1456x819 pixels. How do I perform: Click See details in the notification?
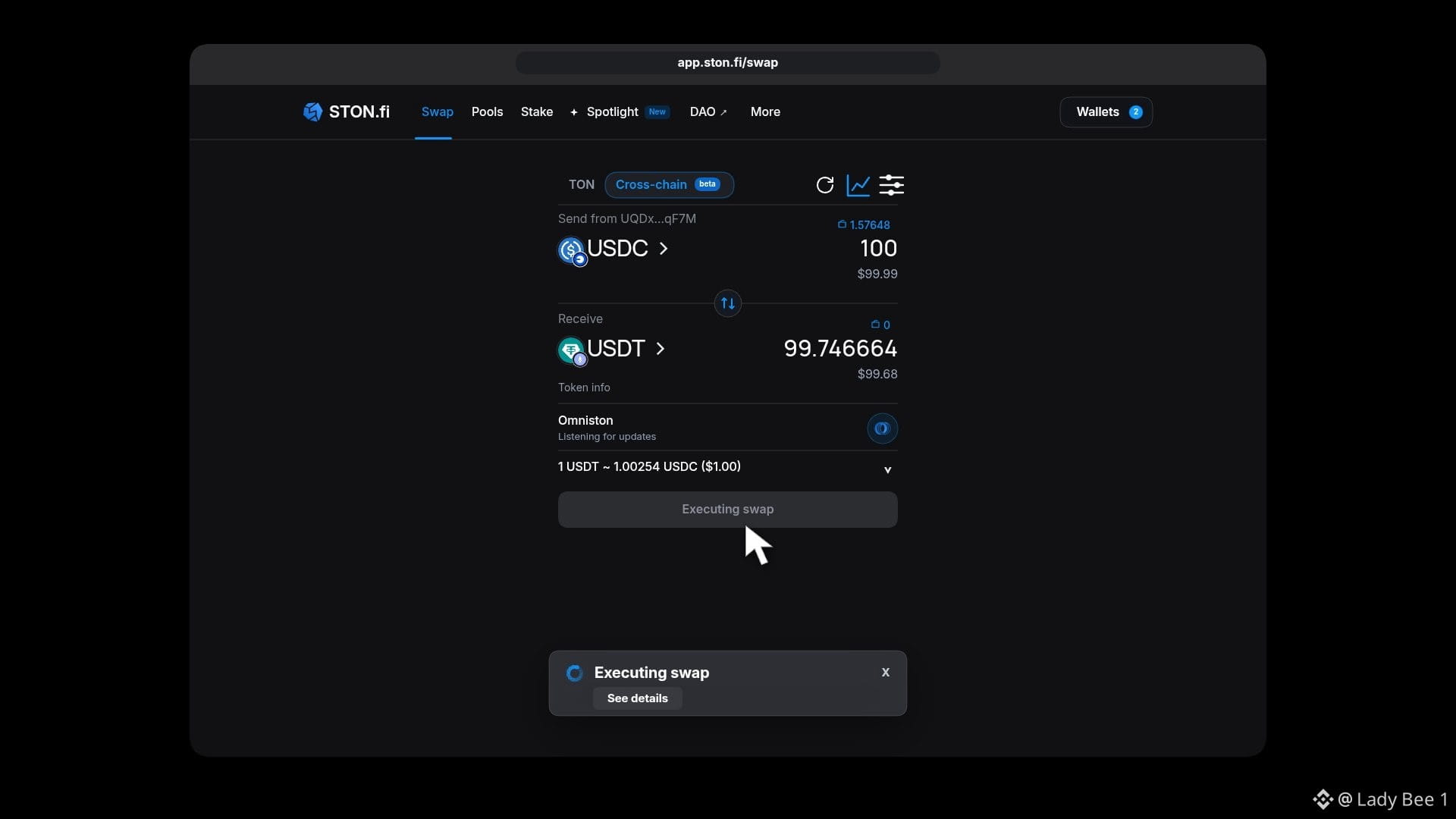638,698
